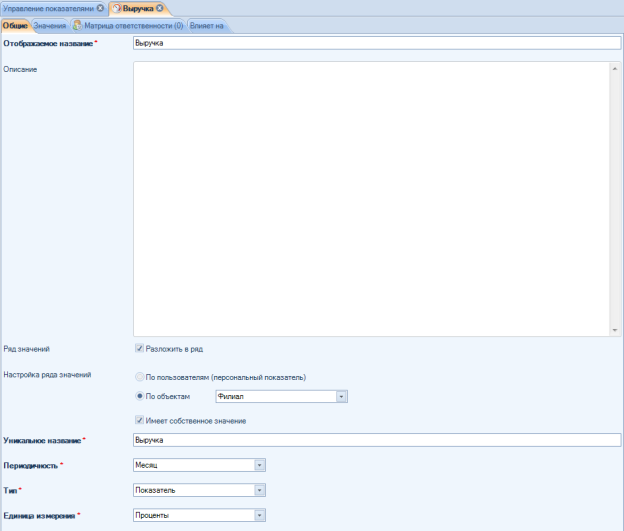
Task: Open the Влияет на tab
Action: pos(206,25)
